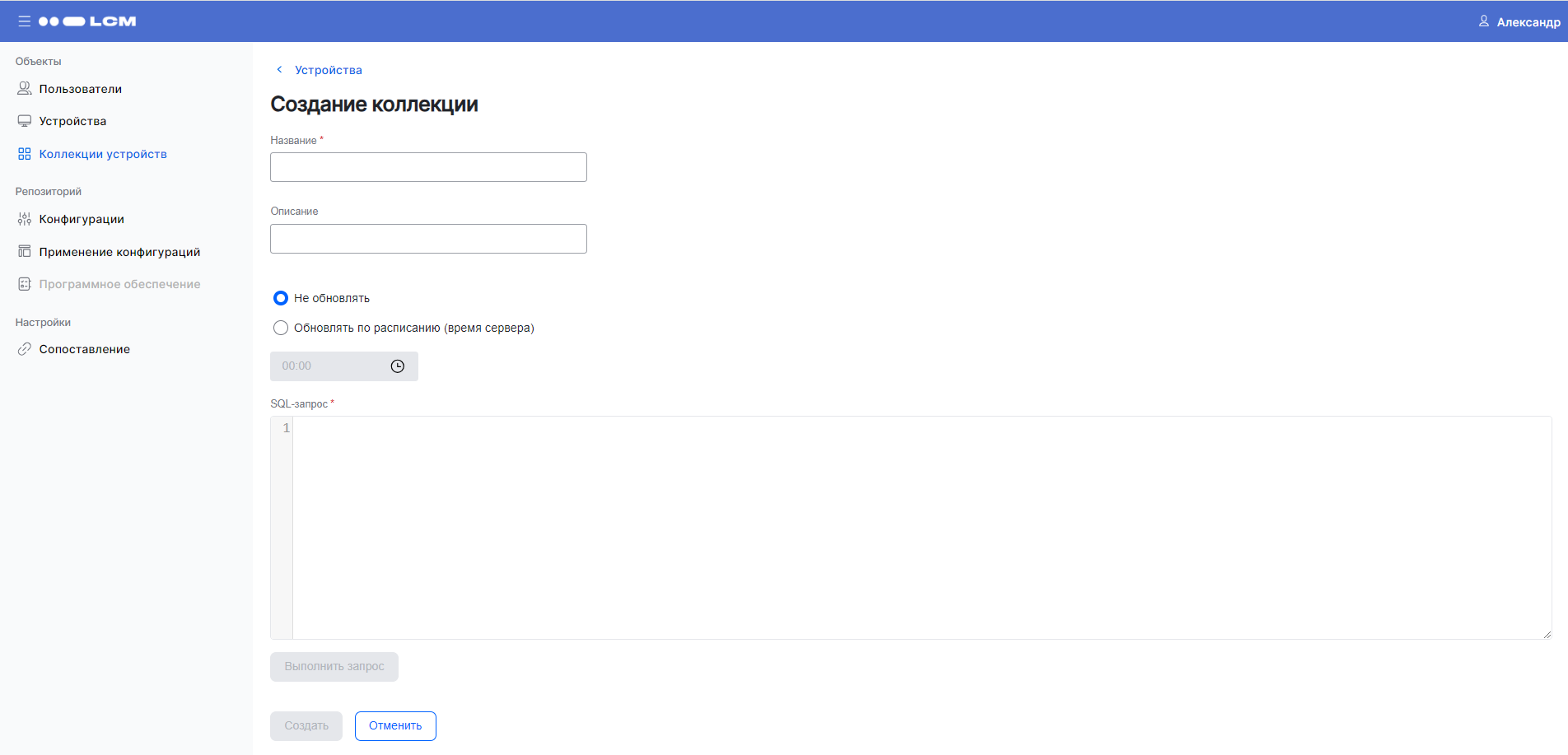1568x755 pixels.
Task: Click the LCM logo
Action: tap(87, 21)
